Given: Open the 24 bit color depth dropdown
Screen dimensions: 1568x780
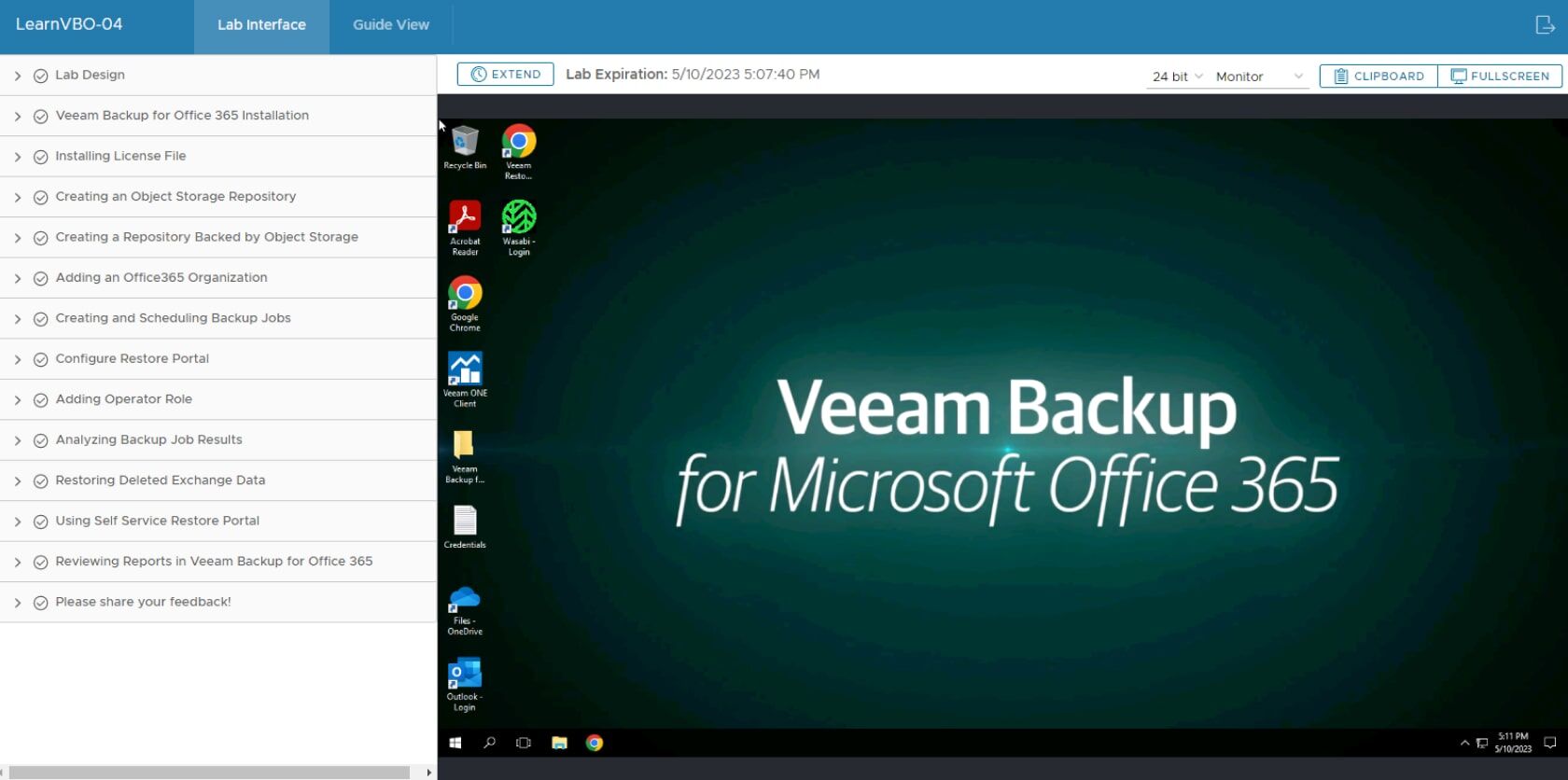Looking at the screenshot, I should click(x=1177, y=77).
